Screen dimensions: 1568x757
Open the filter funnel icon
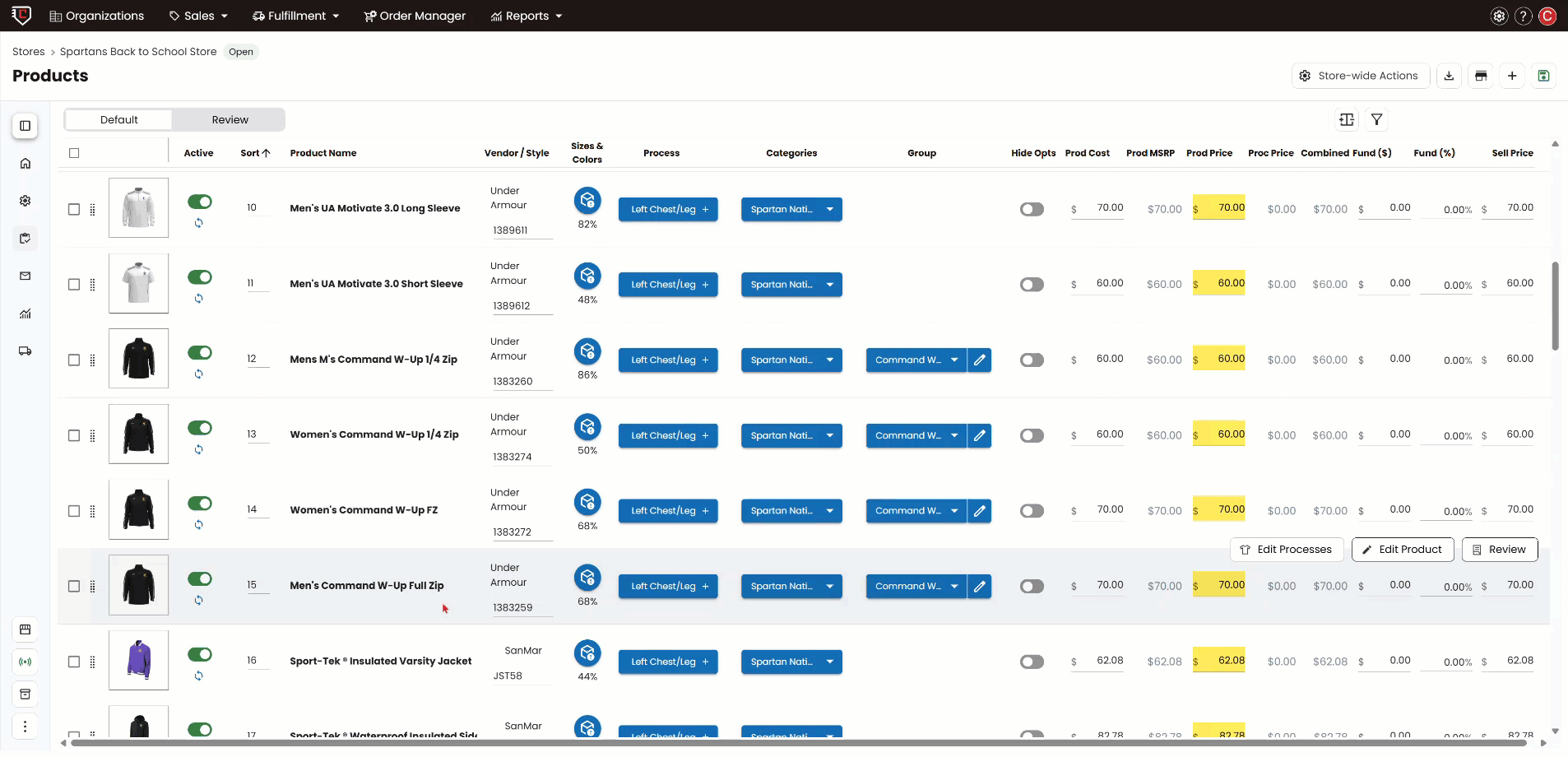click(1376, 120)
